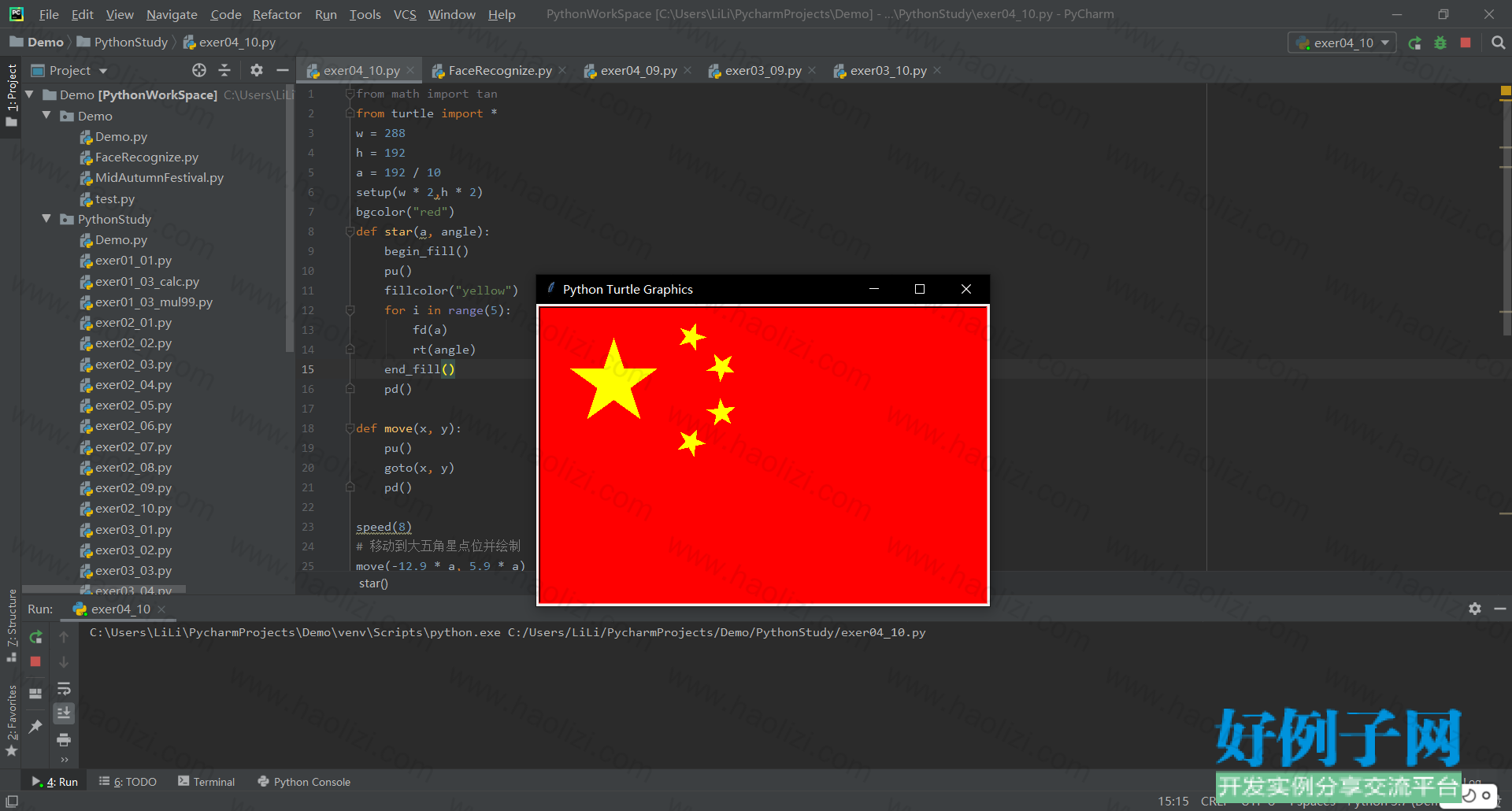Fold the move function definition
Screen dimensions: 1512x811
[350, 428]
